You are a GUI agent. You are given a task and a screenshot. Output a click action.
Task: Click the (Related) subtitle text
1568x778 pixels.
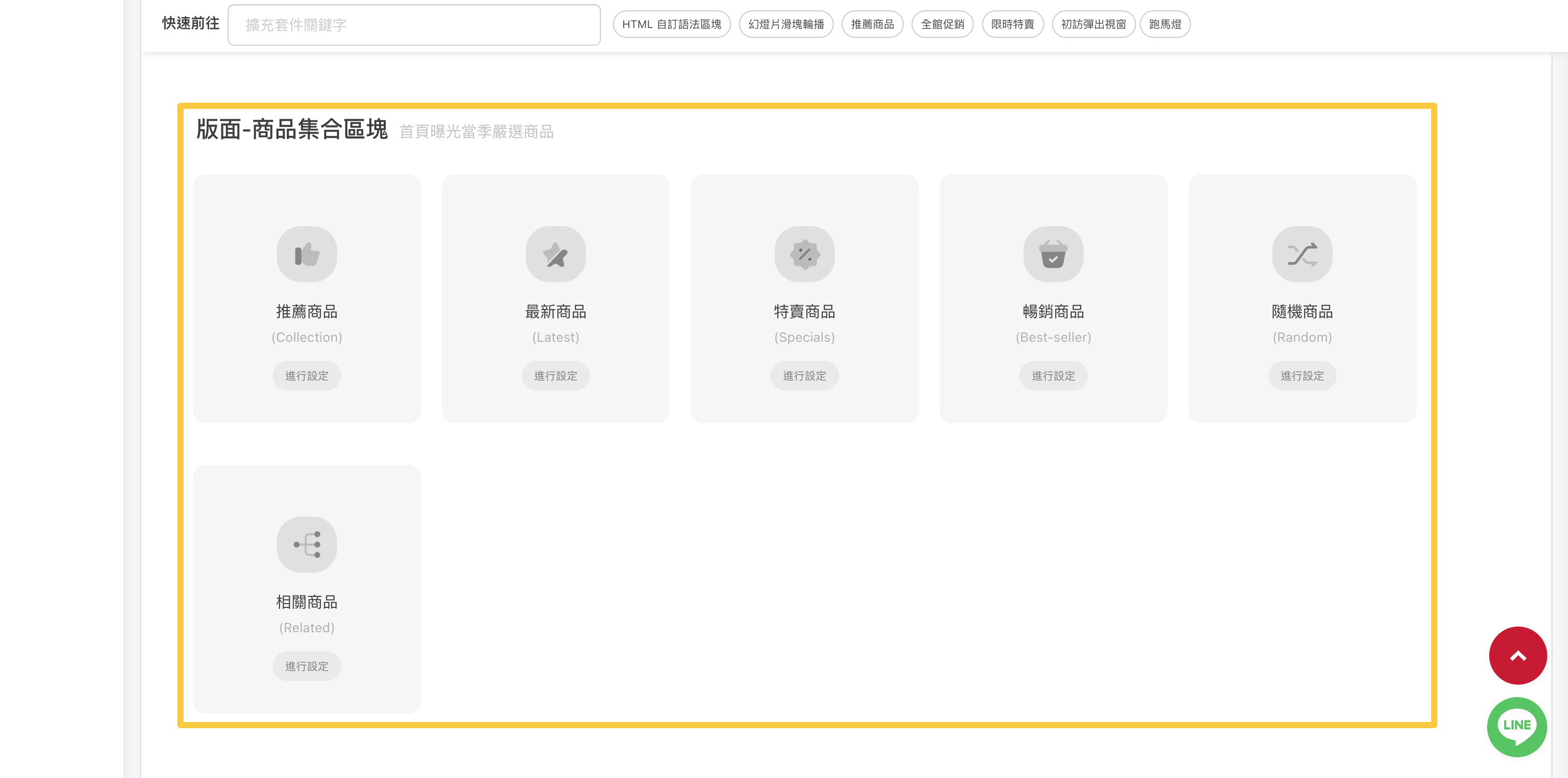[307, 628]
